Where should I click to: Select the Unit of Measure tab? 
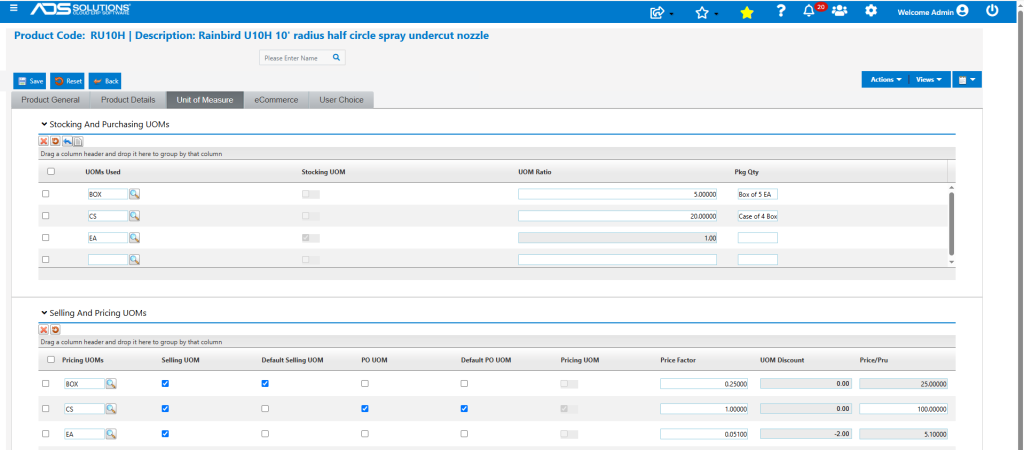tap(205, 100)
